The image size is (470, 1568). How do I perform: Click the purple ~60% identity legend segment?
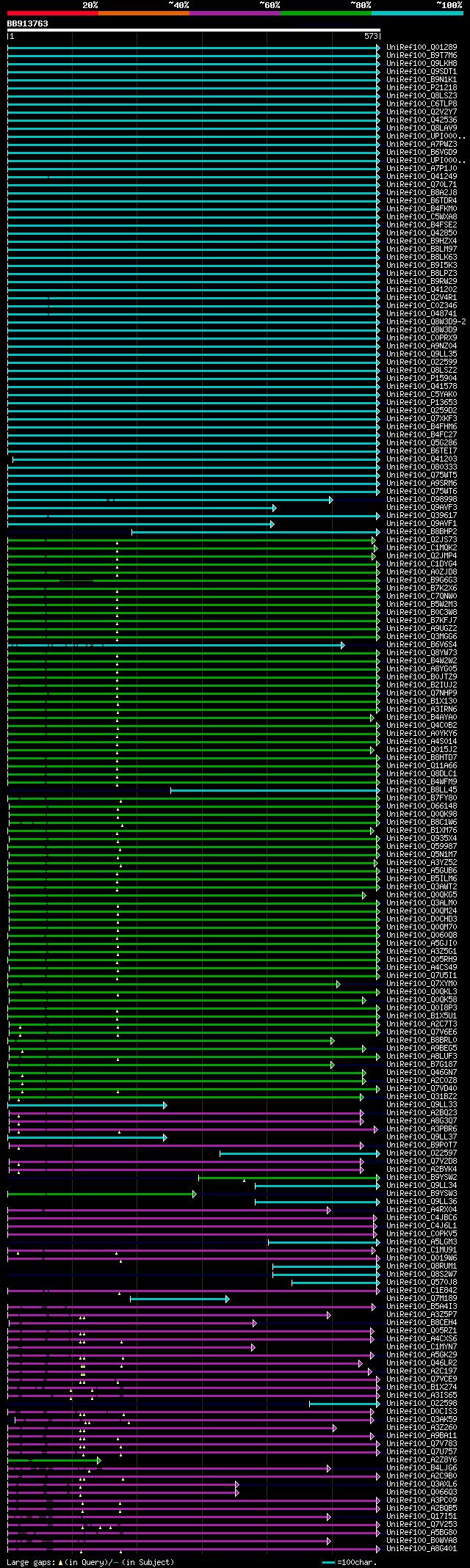[235, 13]
